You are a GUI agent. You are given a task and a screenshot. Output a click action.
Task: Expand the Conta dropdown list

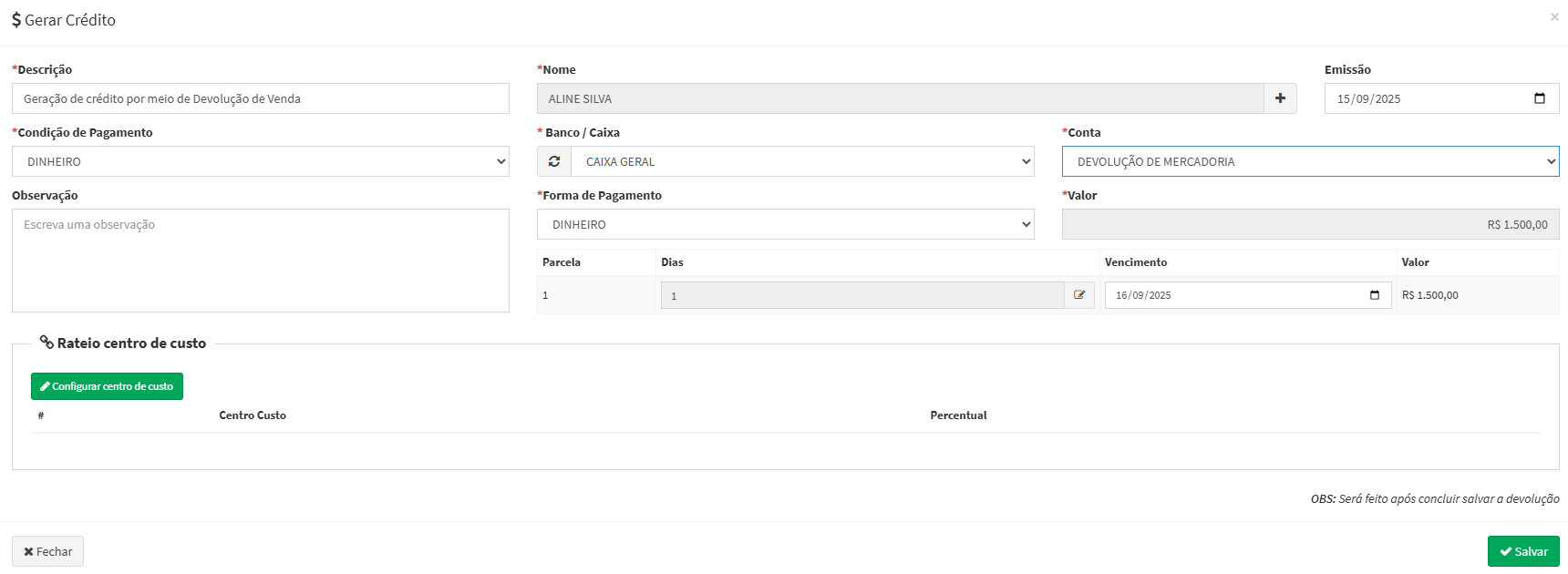pyautogui.click(x=1310, y=161)
